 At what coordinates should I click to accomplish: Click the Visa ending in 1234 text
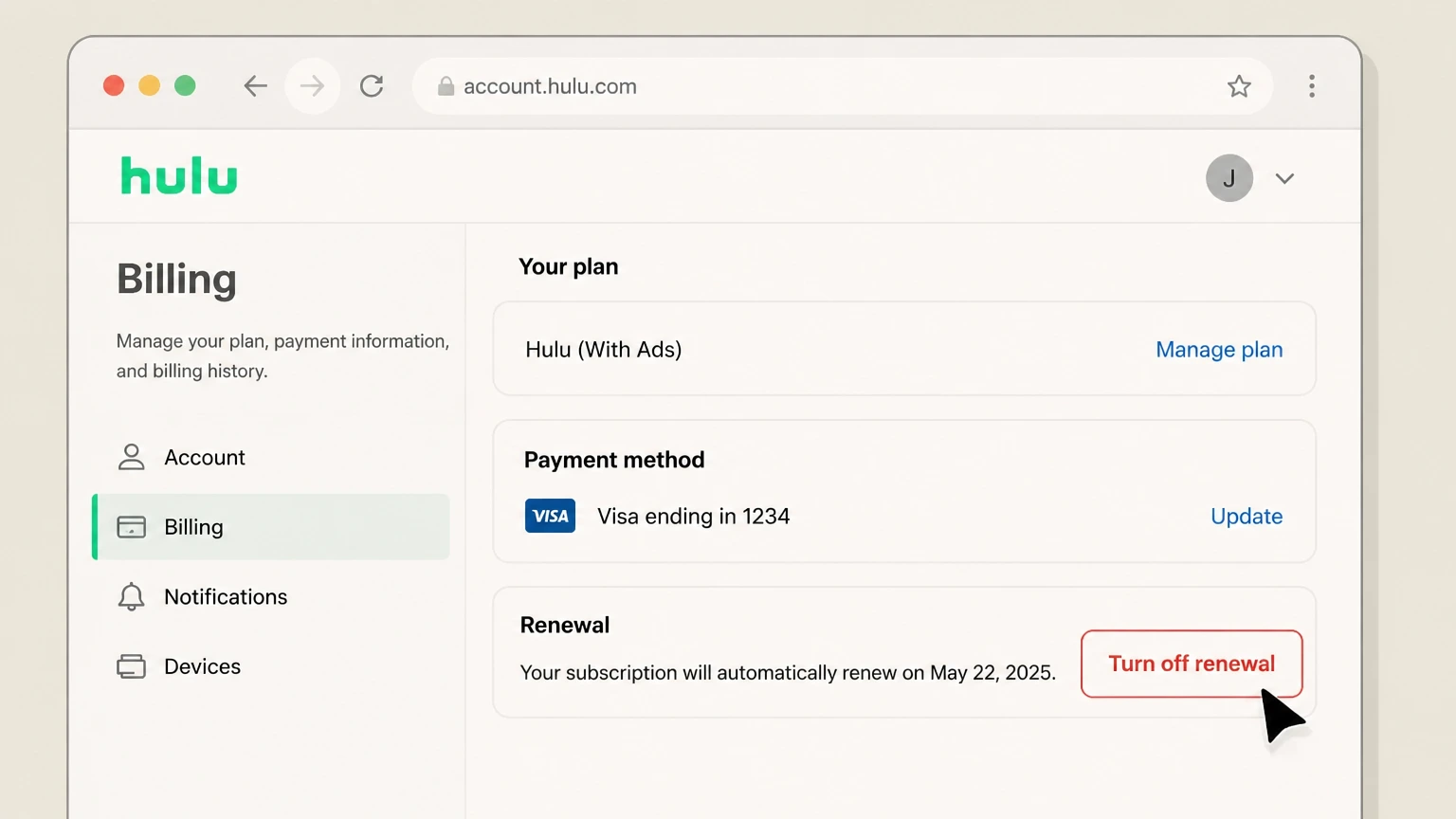pos(693,517)
